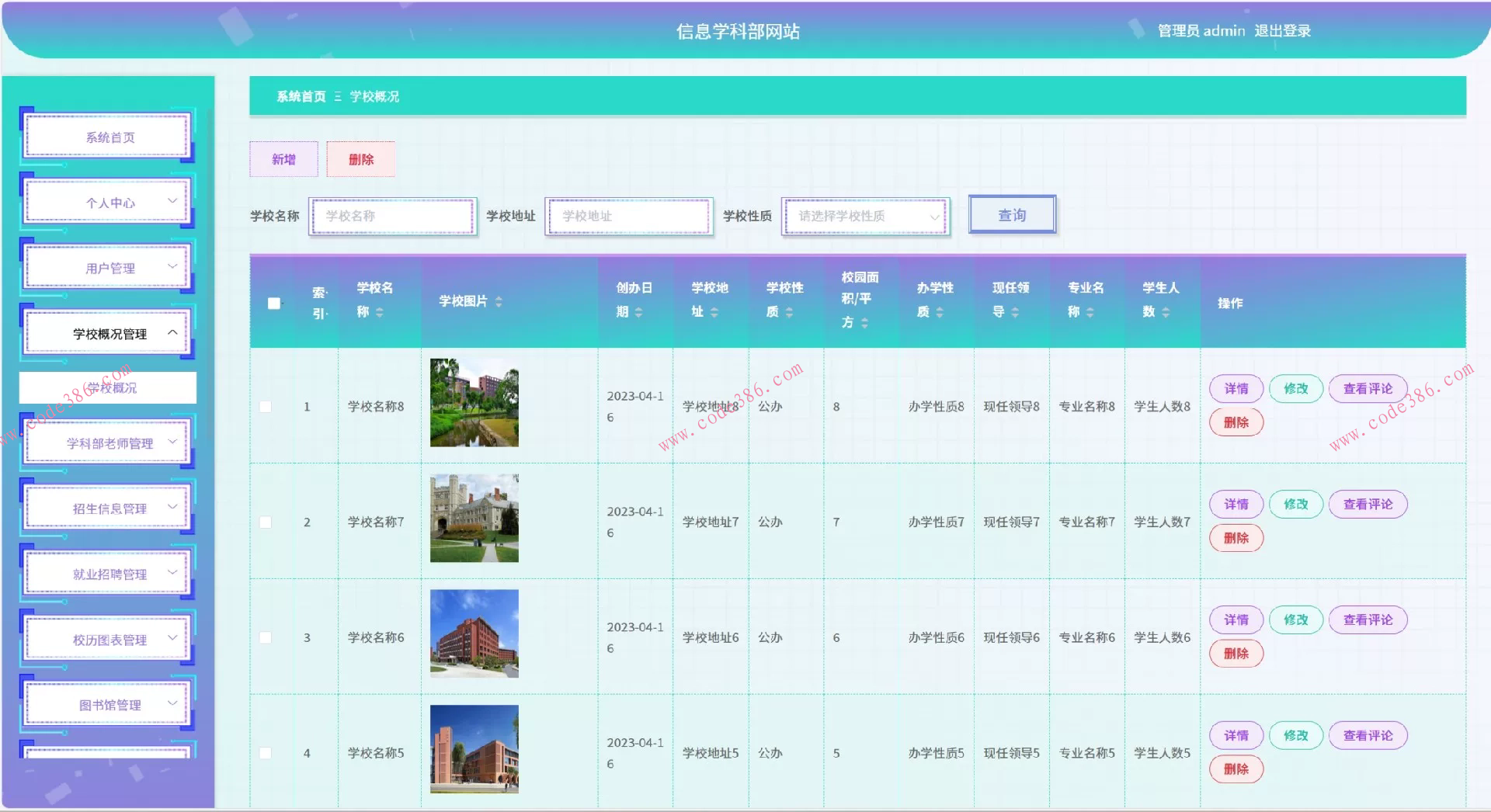Viewport: 1491px width, 812px height.
Task: Click sort arrows beside 学校图片 header
Action: (x=499, y=301)
